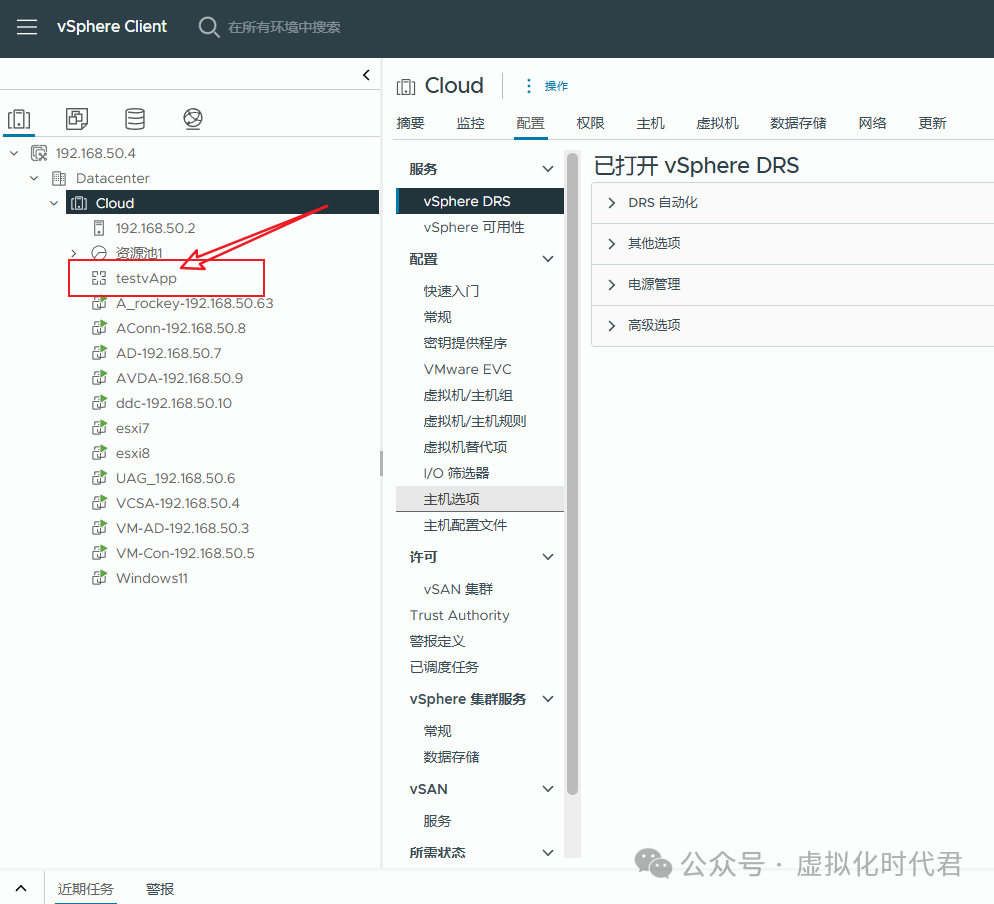Open the 虚拟机 VMs tab
The height and width of the screenshot is (904, 994).
pos(717,123)
